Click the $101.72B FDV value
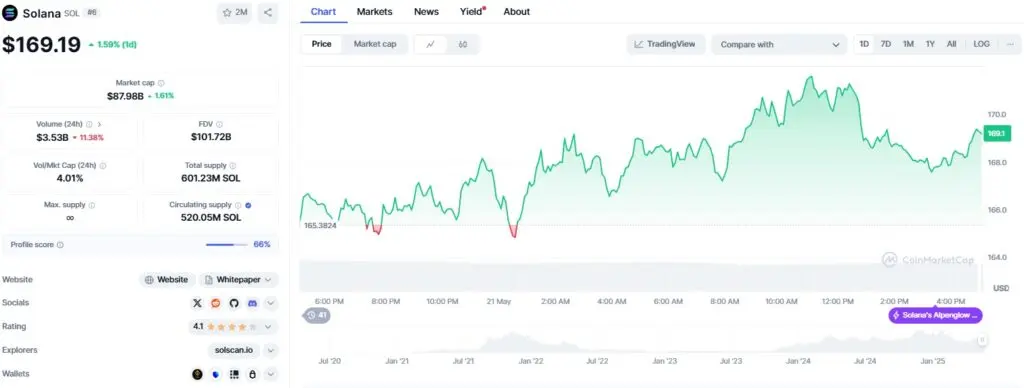The width and height of the screenshot is (1024, 388). 211,137
